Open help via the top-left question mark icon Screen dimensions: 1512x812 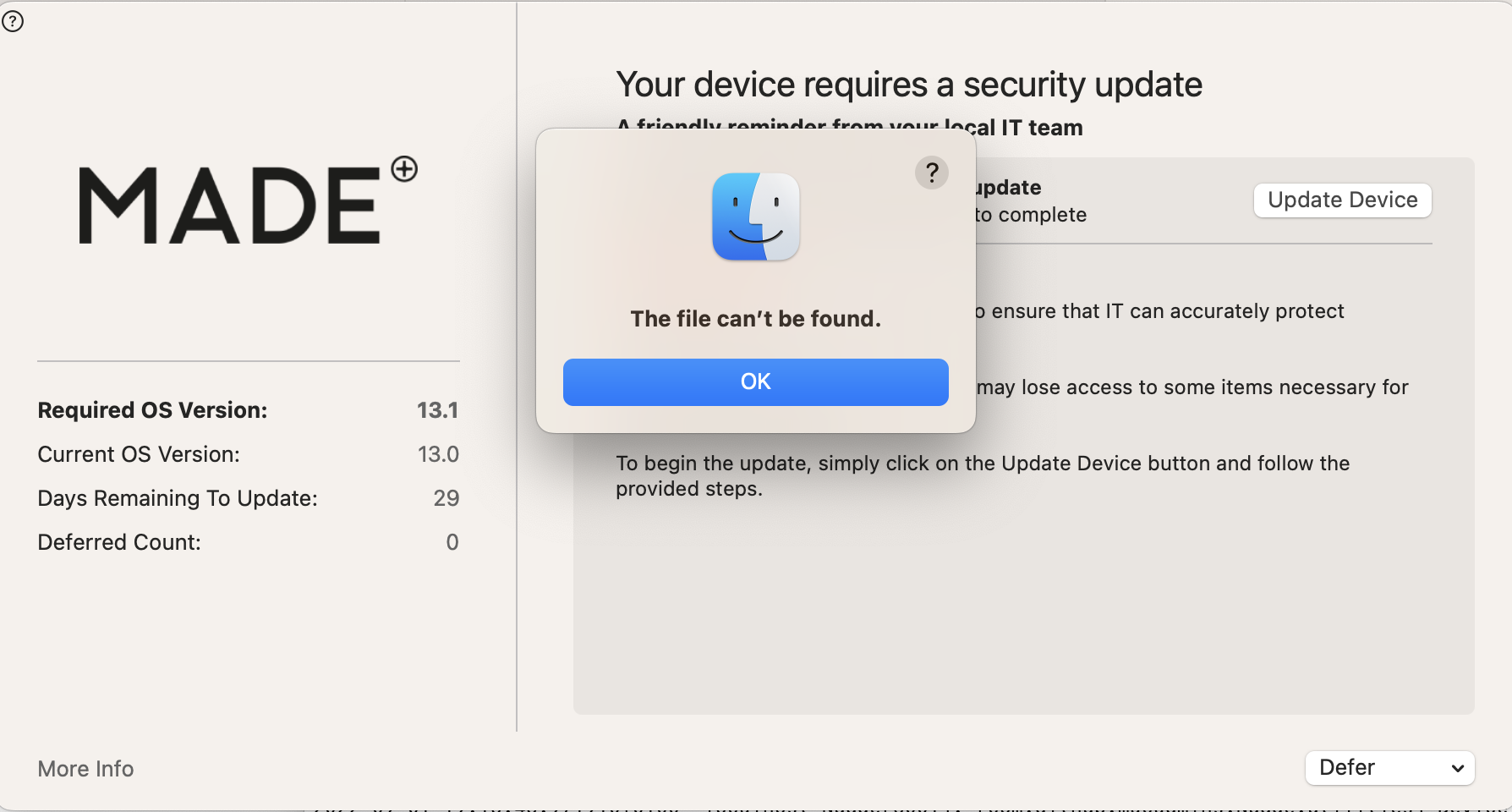click(x=13, y=21)
